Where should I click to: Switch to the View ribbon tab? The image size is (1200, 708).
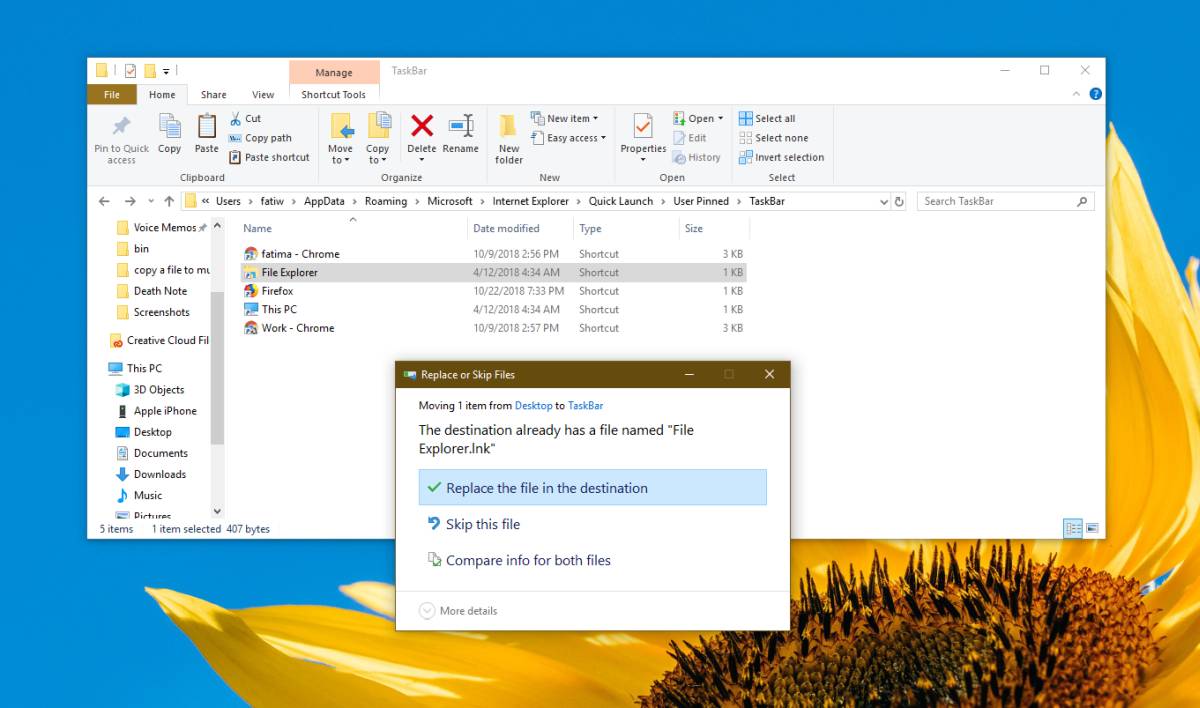coord(262,93)
